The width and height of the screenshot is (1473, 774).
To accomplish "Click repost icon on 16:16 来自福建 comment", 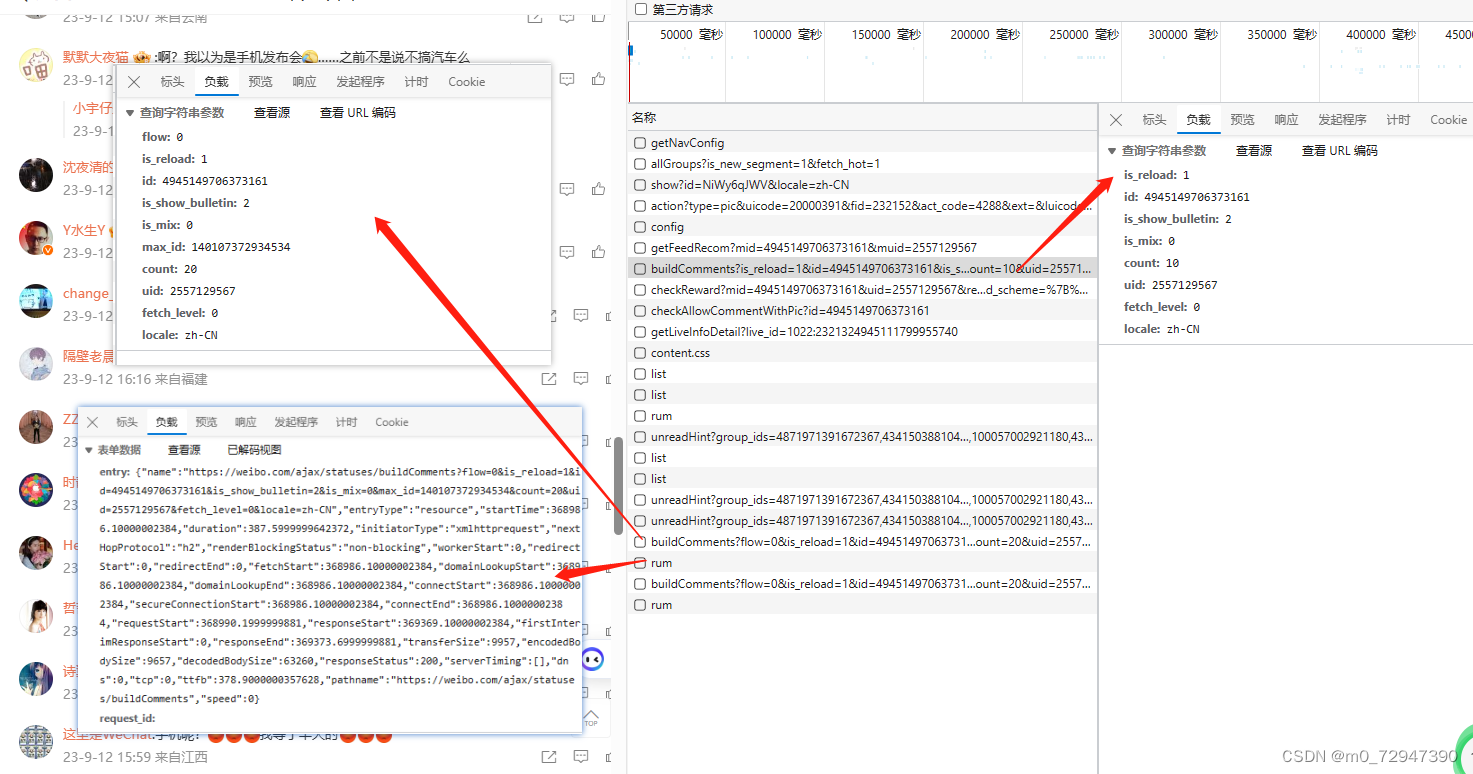I will 549,379.
